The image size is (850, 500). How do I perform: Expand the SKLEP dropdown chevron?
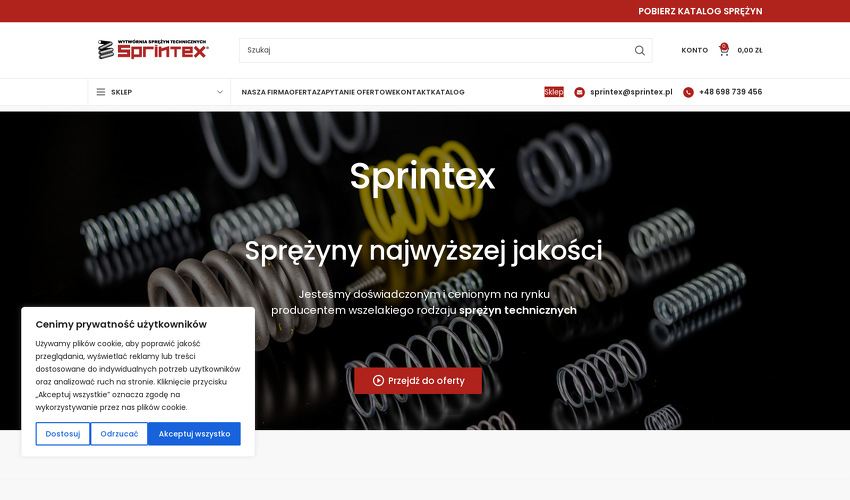tap(220, 92)
